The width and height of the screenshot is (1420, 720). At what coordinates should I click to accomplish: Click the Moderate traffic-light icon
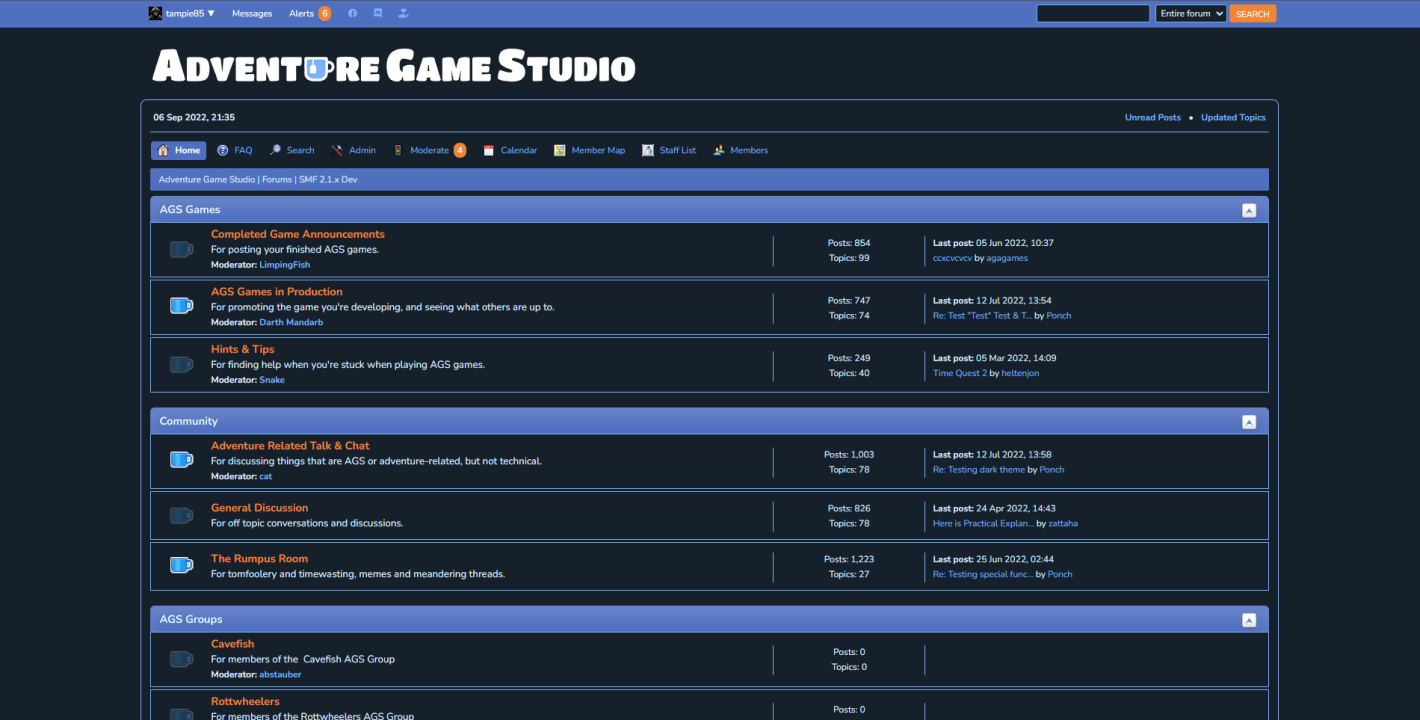[398, 150]
